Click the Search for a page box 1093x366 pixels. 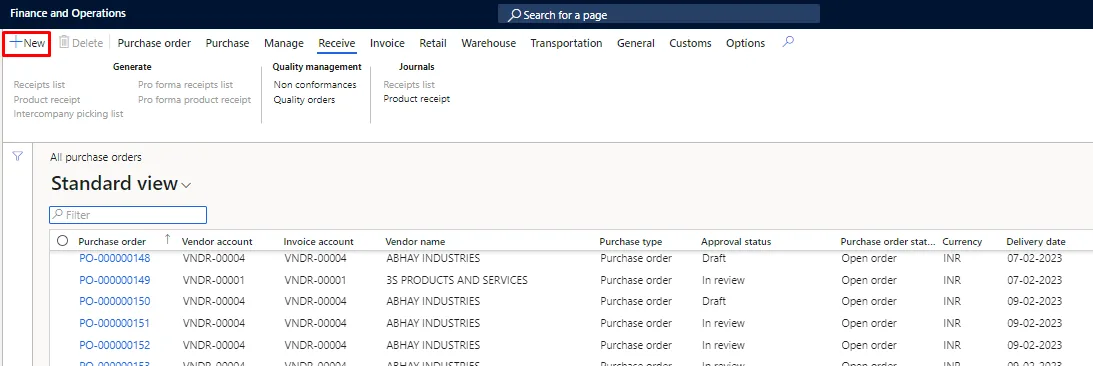pos(659,14)
